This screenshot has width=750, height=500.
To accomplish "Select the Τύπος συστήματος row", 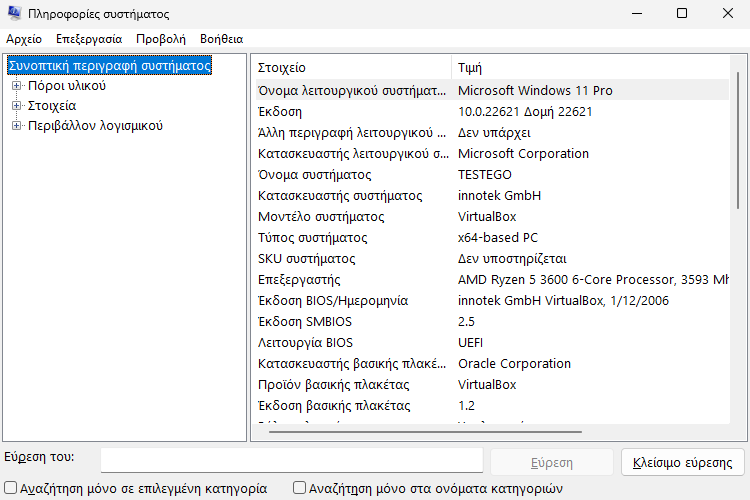I will 492,238.
